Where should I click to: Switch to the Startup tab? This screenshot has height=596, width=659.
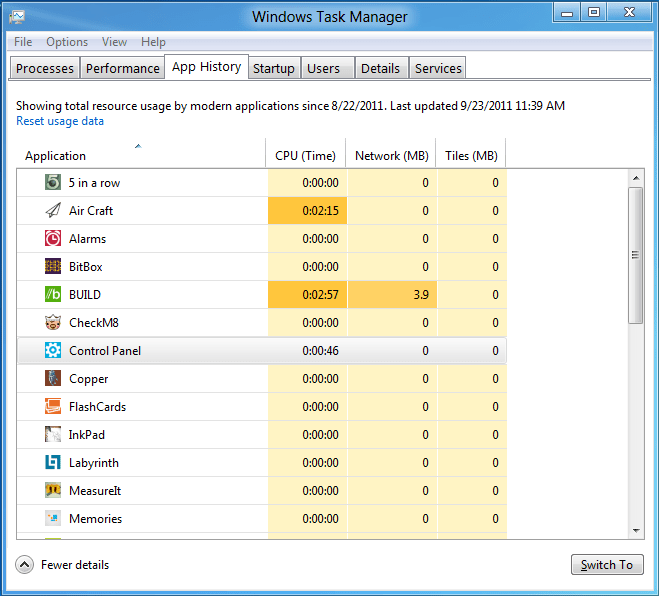click(274, 68)
